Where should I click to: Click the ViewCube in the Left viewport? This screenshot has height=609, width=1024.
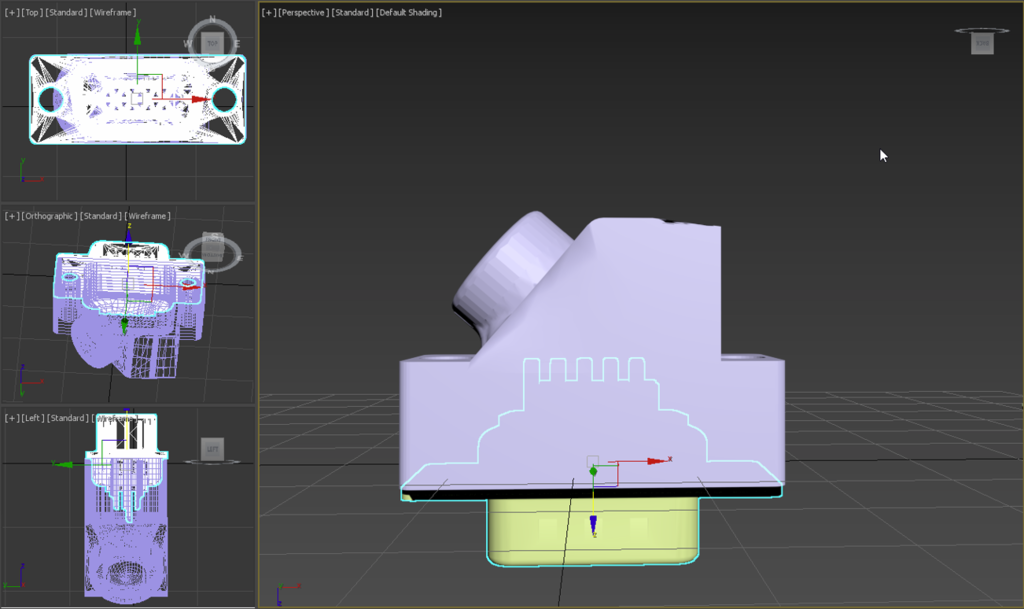point(212,449)
